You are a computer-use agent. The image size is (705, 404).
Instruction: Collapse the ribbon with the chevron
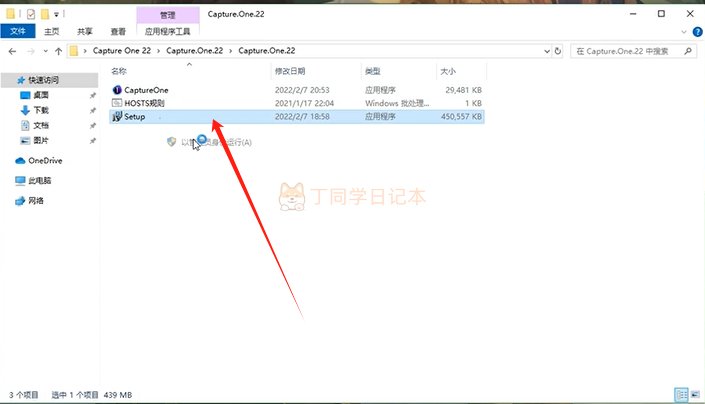684,32
